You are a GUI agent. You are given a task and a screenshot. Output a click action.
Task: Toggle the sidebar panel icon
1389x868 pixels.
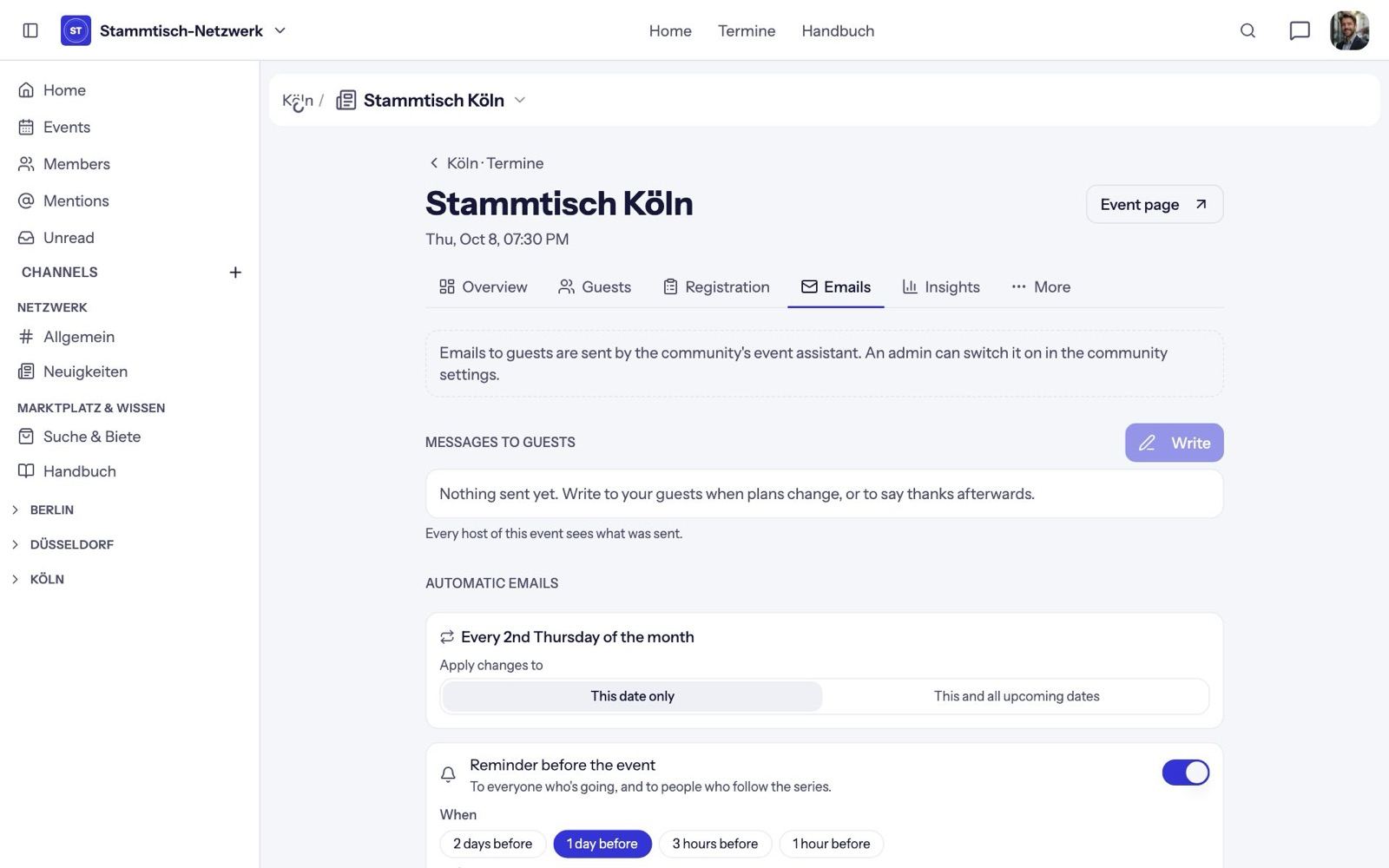coord(30,30)
